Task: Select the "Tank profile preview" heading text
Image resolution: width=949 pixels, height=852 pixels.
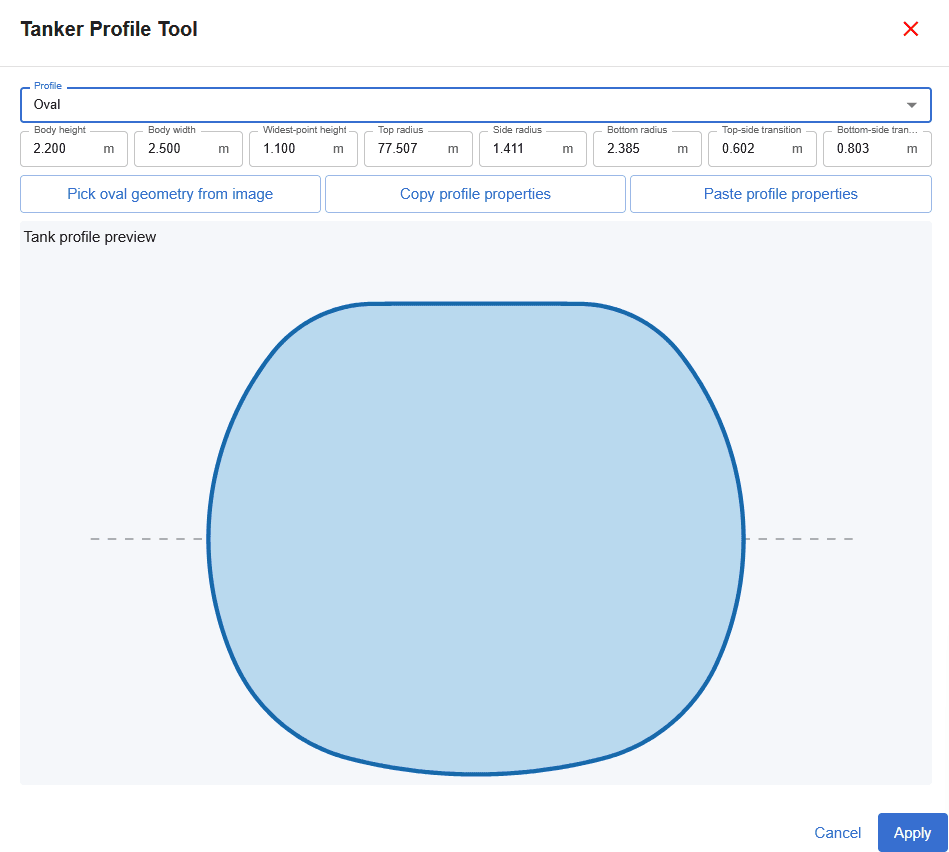Action: pos(90,237)
